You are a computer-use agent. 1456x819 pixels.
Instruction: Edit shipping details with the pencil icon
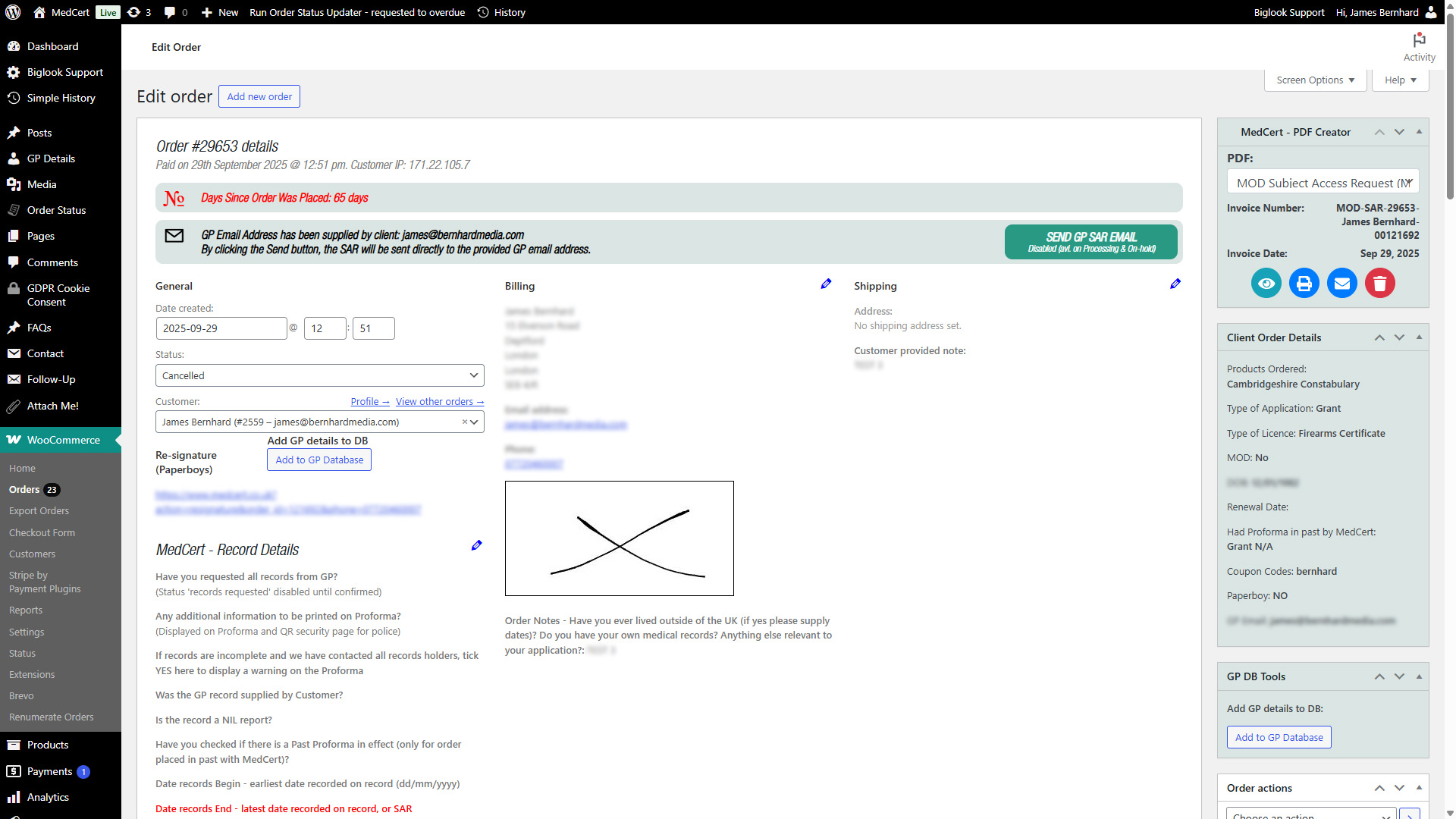pyautogui.click(x=1175, y=284)
